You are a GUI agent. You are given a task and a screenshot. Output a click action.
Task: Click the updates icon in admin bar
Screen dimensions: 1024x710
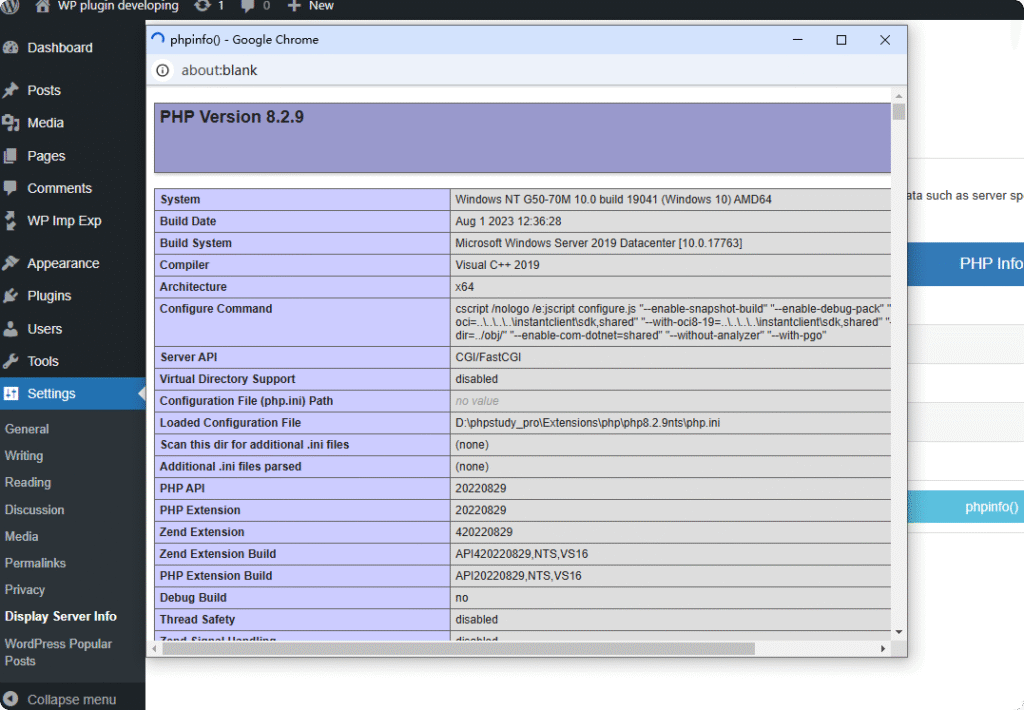pyautogui.click(x=203, y=6)
